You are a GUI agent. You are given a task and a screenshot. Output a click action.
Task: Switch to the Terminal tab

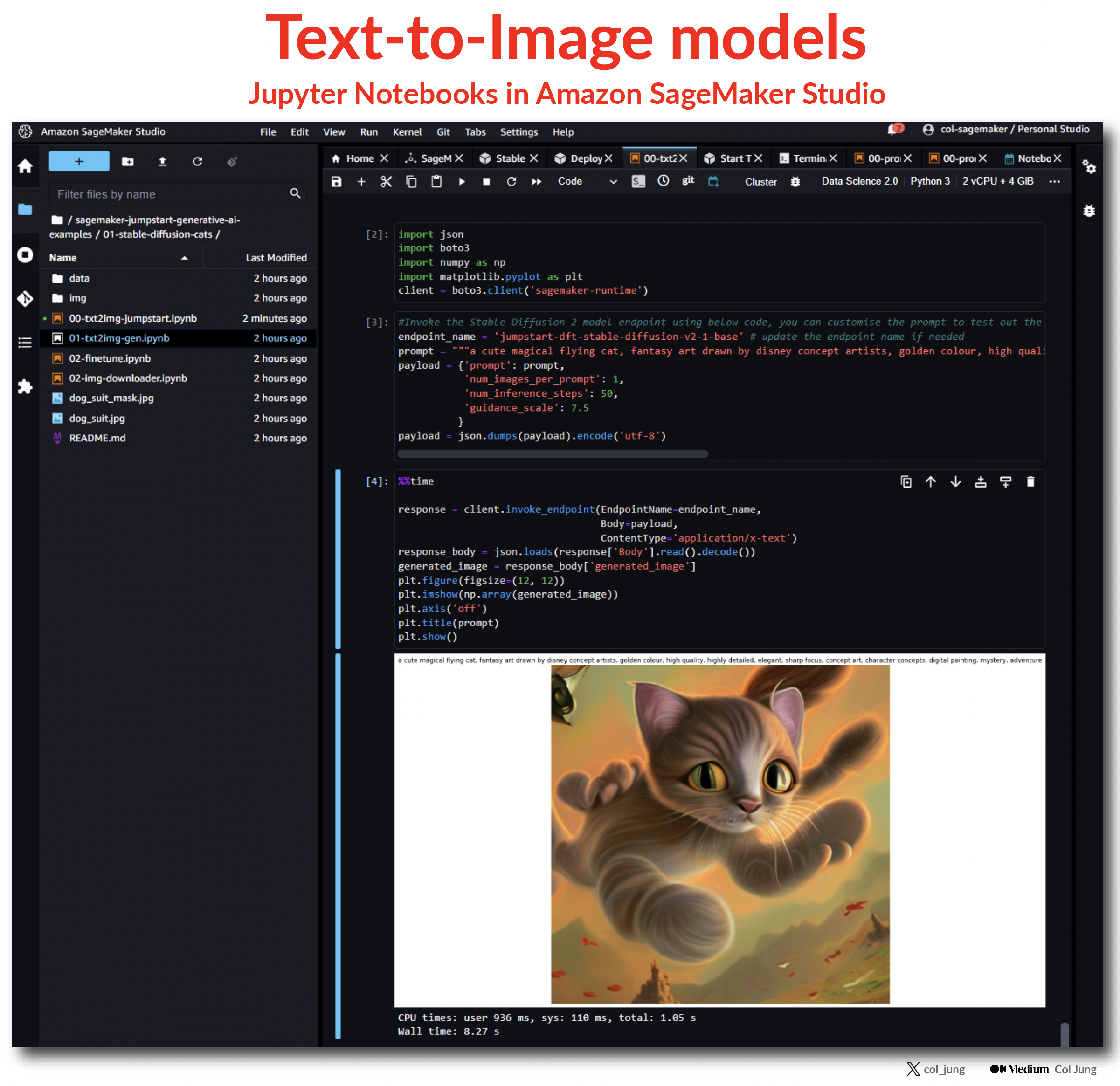click(808, 158)
